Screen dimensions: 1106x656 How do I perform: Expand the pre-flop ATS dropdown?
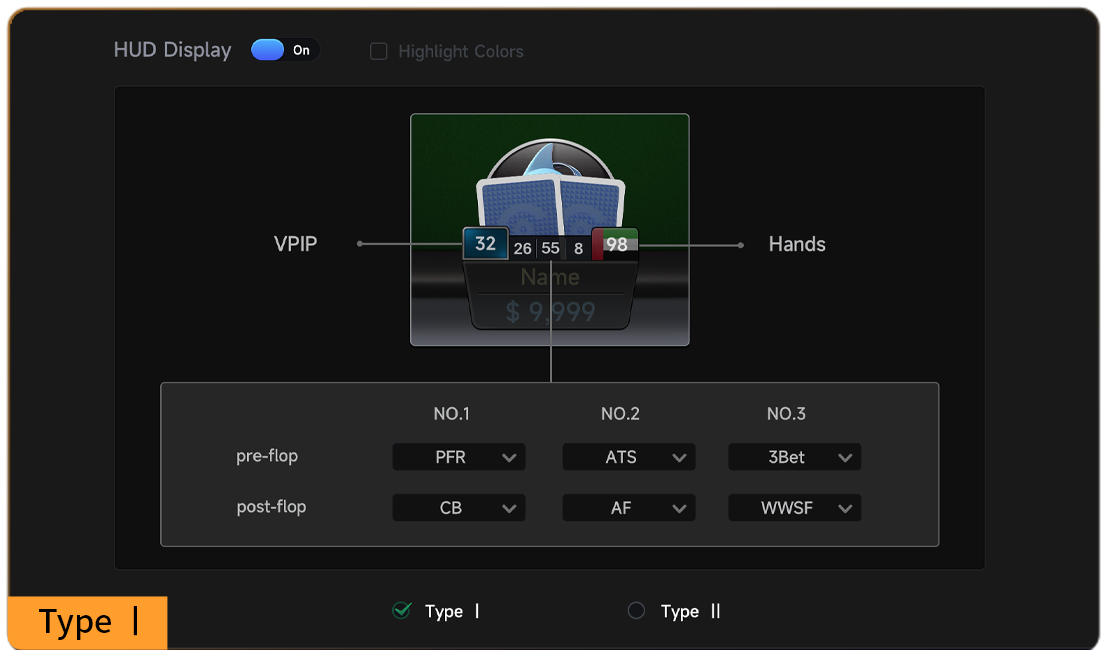tap(628, 457)
